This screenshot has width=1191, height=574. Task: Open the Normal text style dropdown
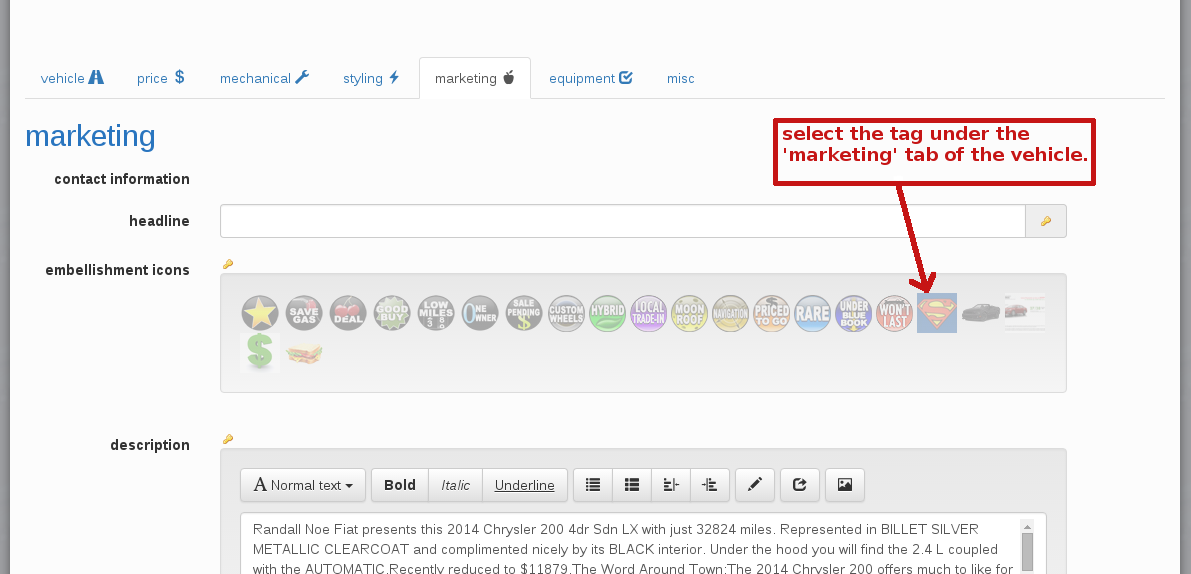[303, 485]
